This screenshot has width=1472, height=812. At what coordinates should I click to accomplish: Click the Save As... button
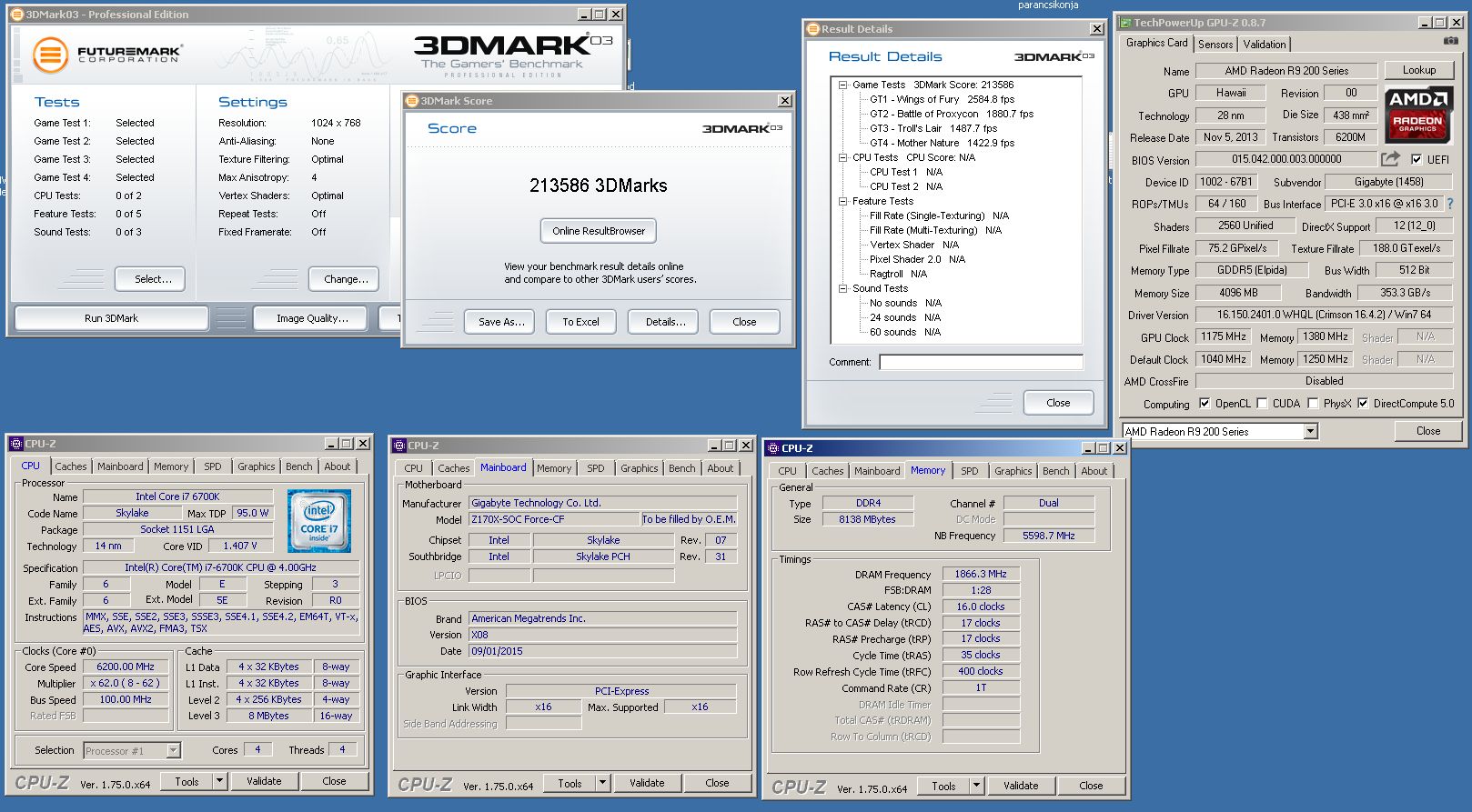pos(501,322)
